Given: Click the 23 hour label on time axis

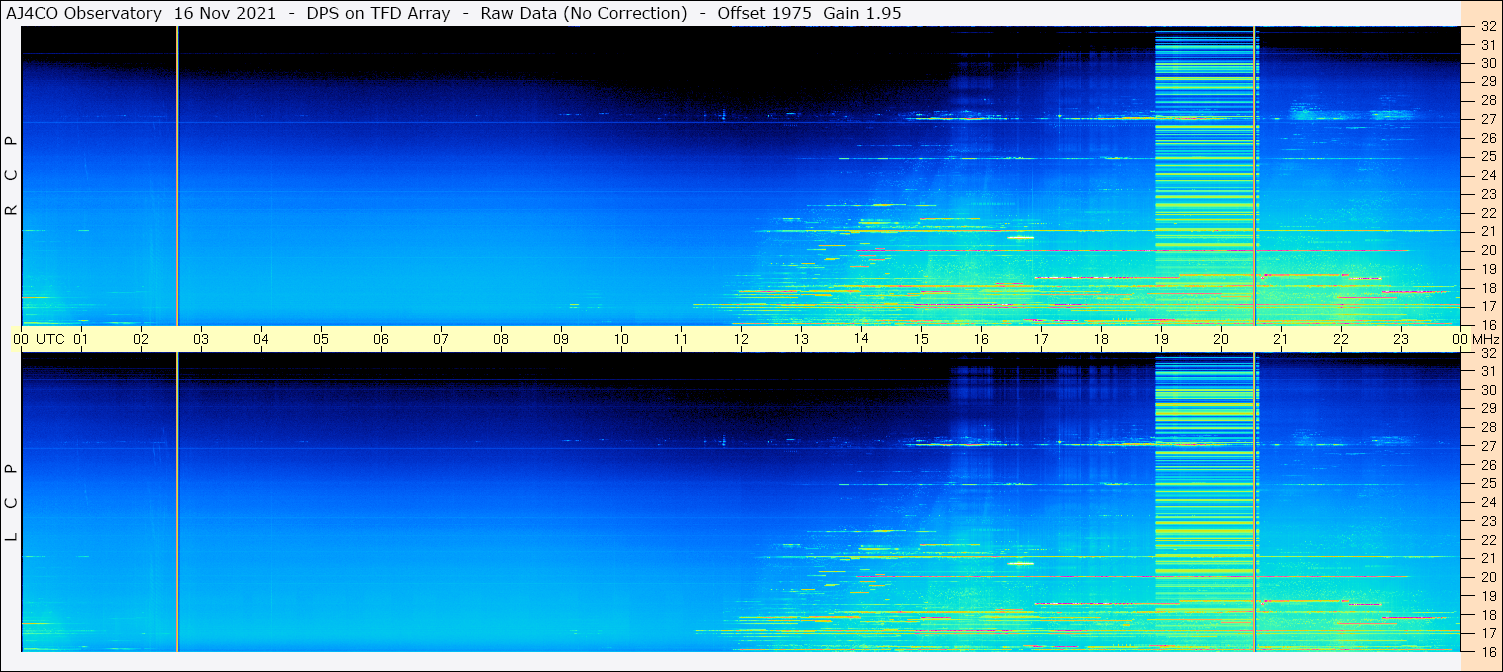Looking at the screenshot, I should (1401, 339).
